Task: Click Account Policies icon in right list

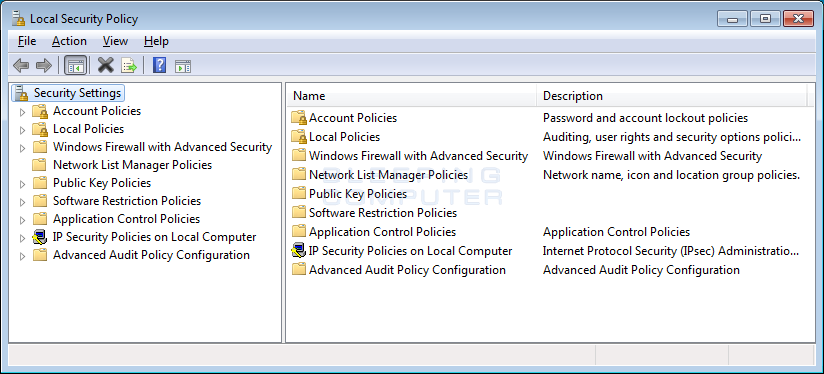Action: pyautogui.click(x=299, y=118)
